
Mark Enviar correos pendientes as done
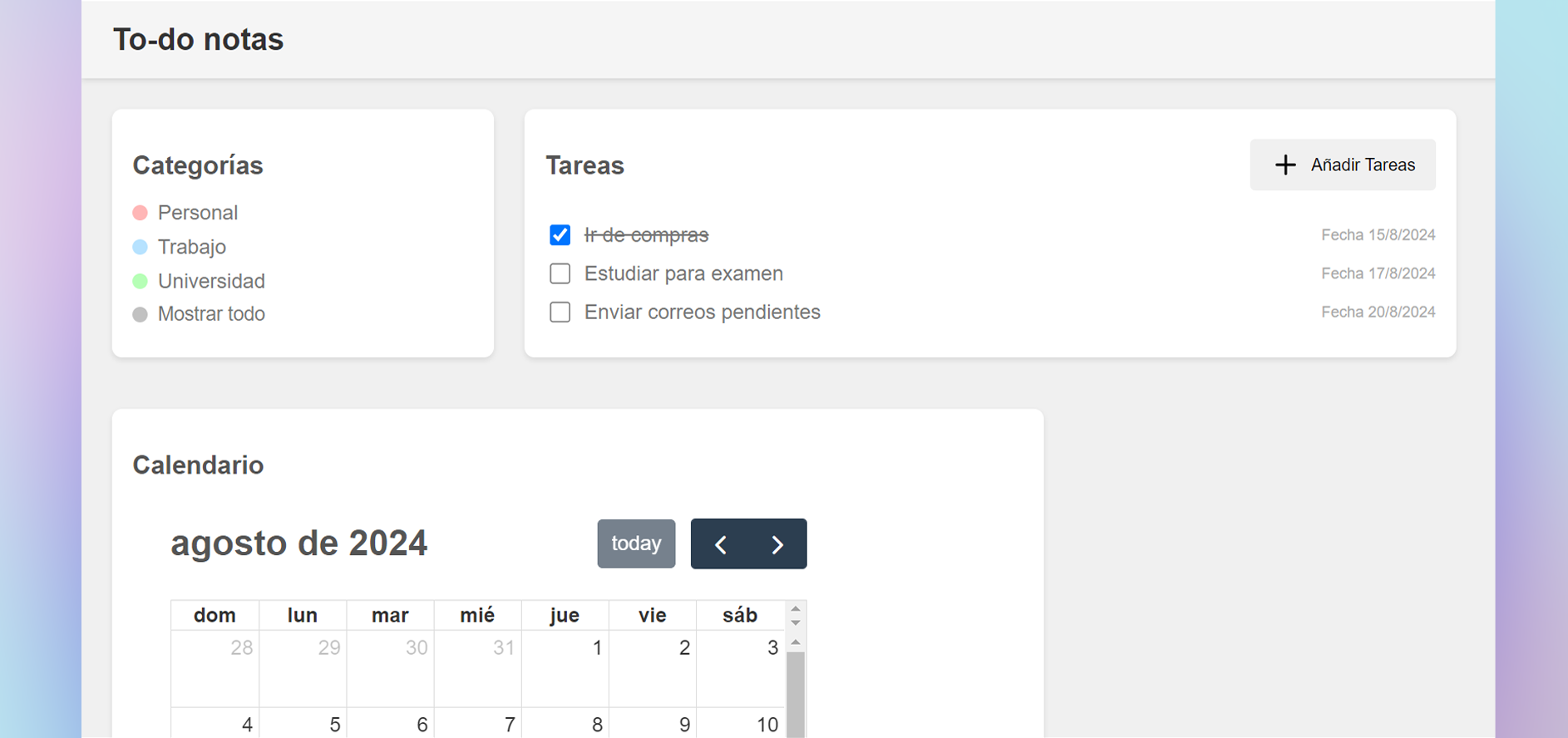[560, 312]
